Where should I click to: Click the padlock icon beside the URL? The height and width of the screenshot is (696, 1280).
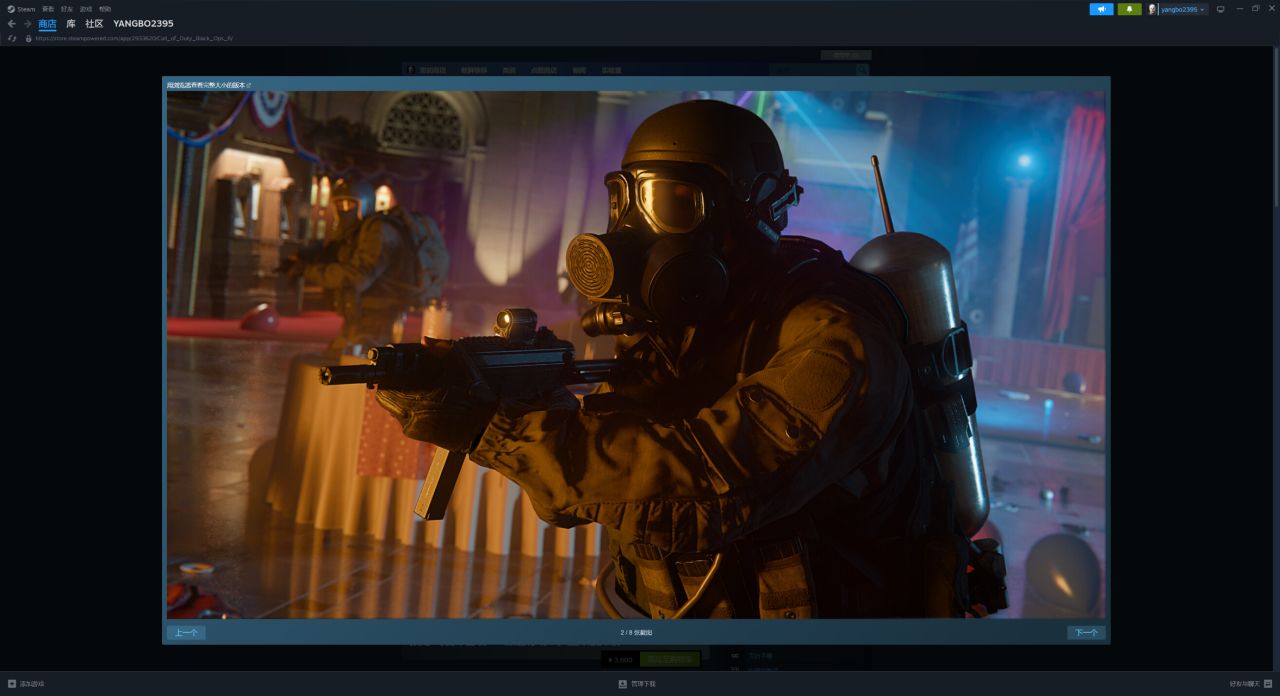coord(29,38)
